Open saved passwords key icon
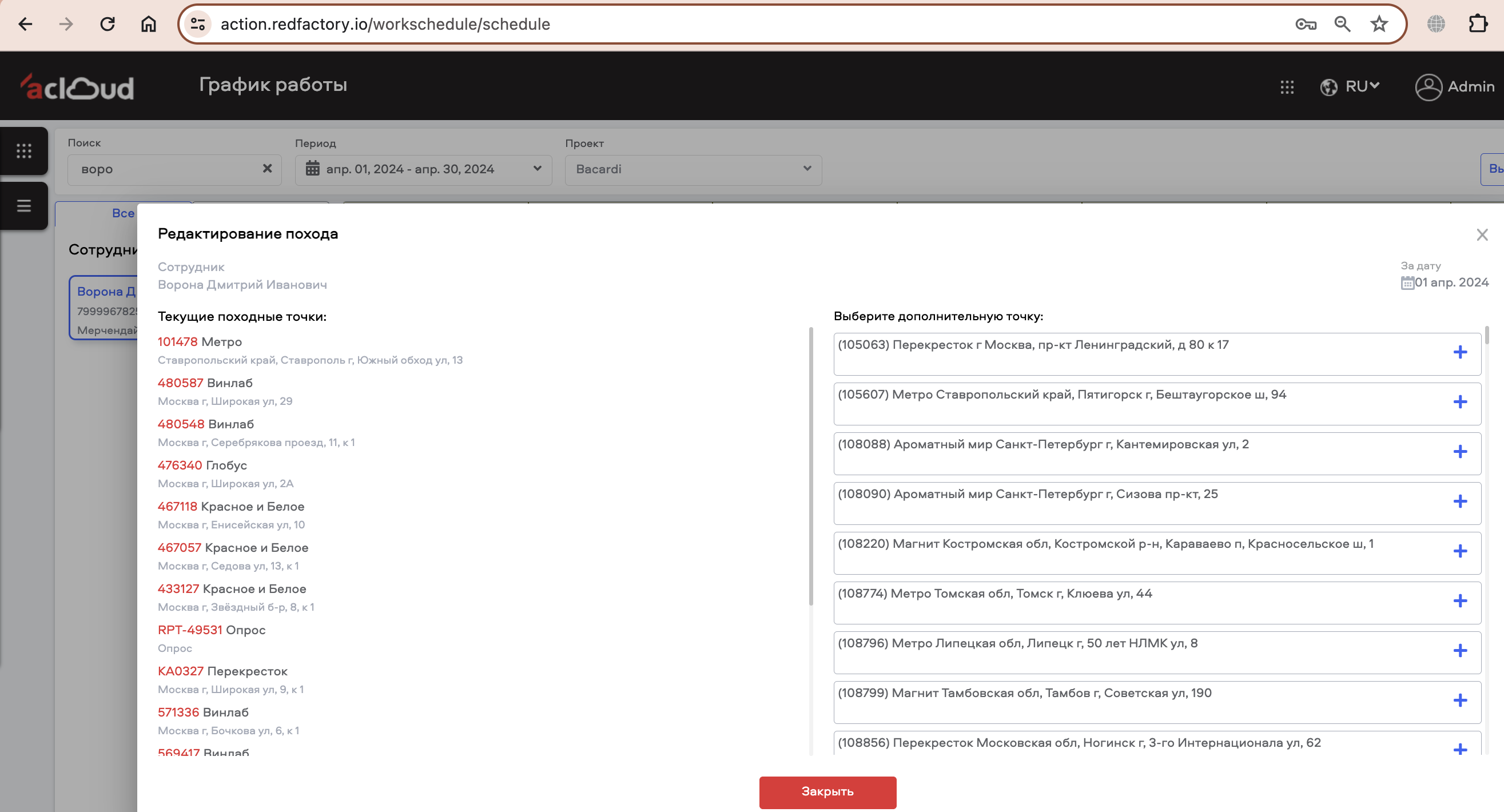Viewport: 1504px width, 812px height. point(1306,24)
